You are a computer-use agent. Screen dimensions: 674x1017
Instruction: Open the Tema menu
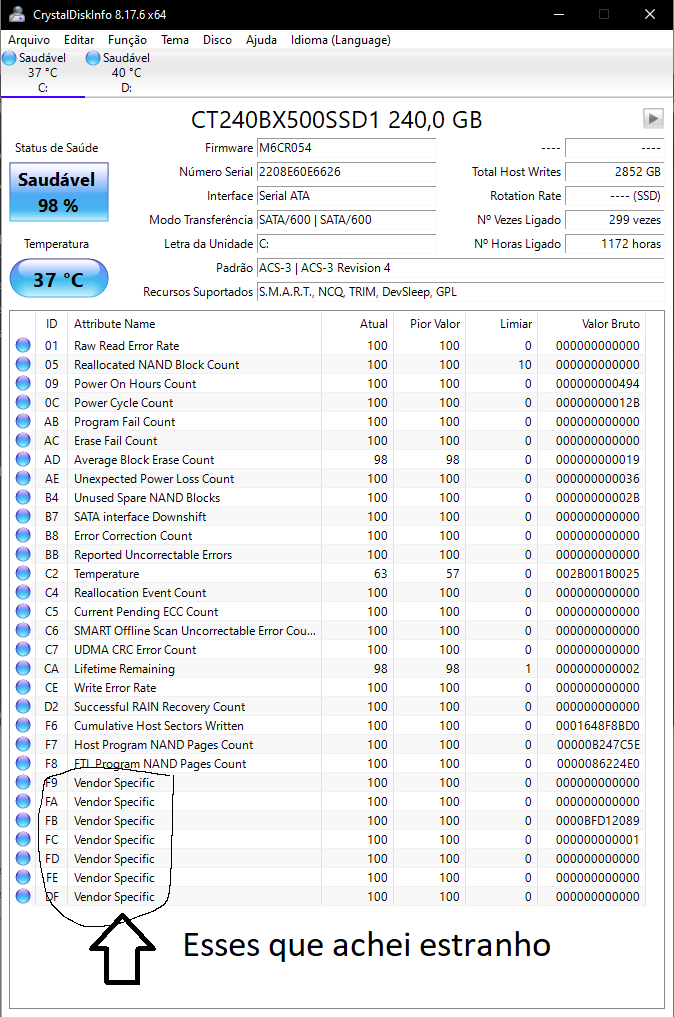click(175, 40)
